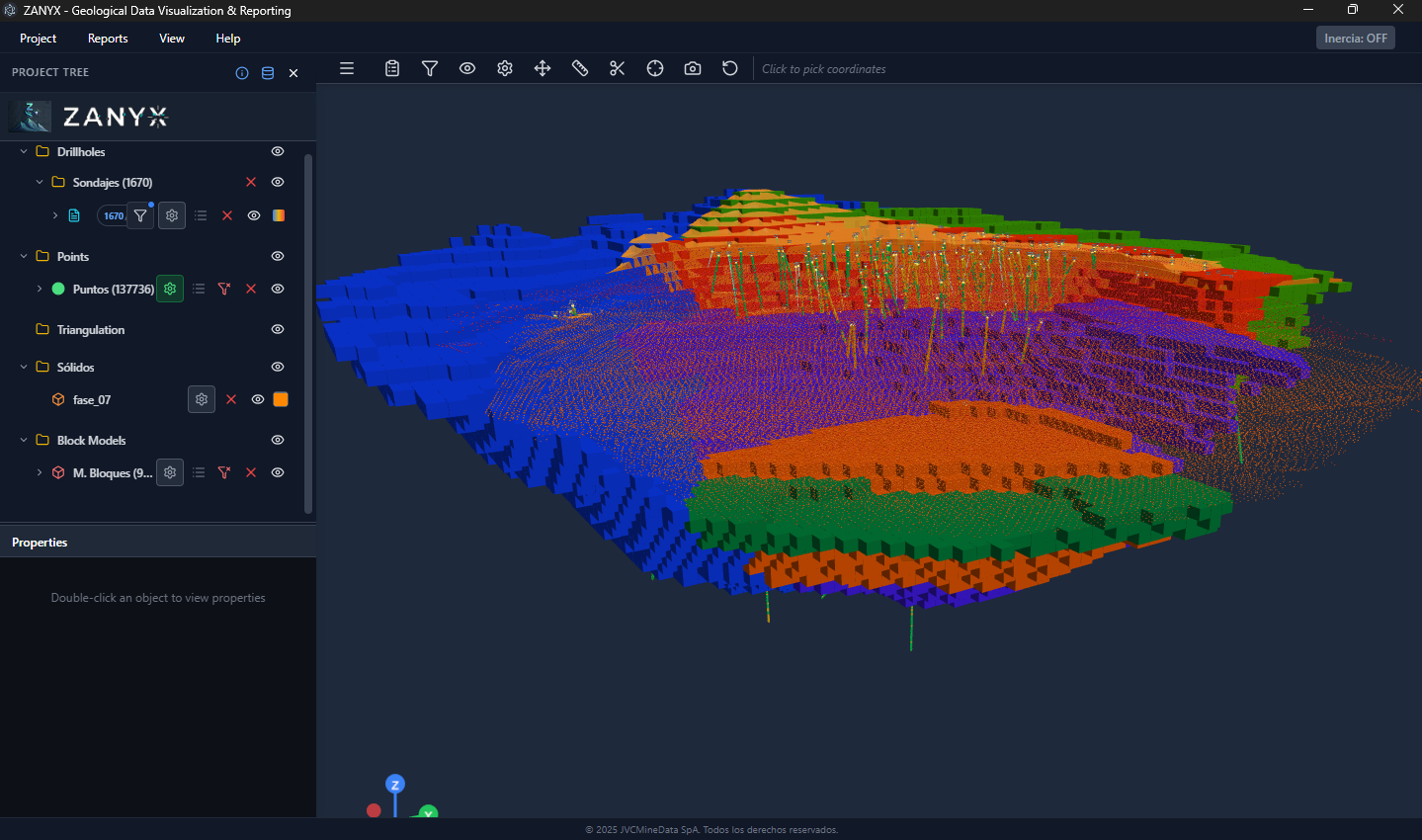Reset the view with the rotate-reset icon
Screen dimensions: 1422x840
[x=729, y=68]
